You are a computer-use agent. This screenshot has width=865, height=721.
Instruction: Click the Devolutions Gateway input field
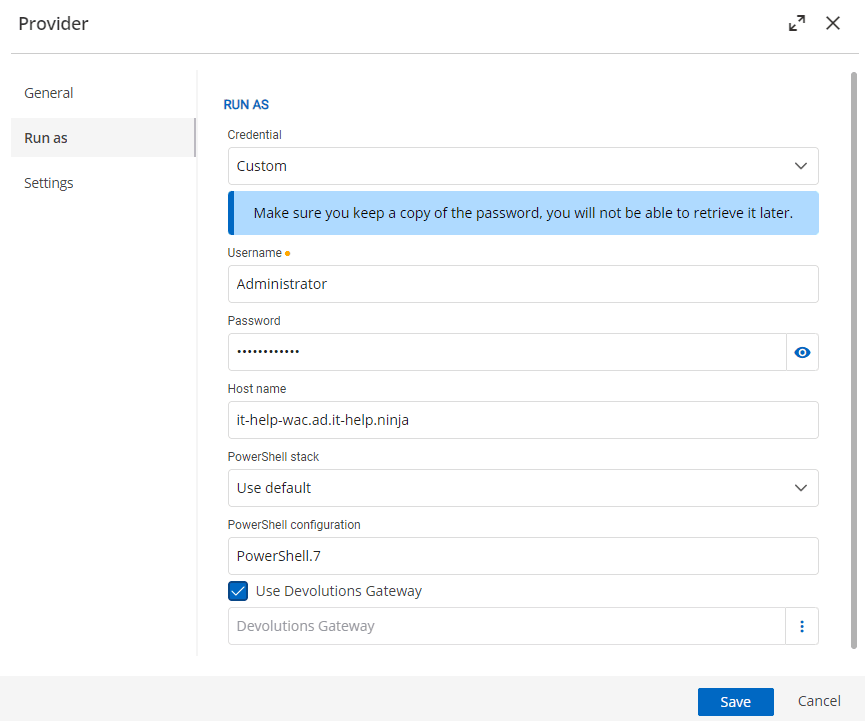click(x=500, y=625)
